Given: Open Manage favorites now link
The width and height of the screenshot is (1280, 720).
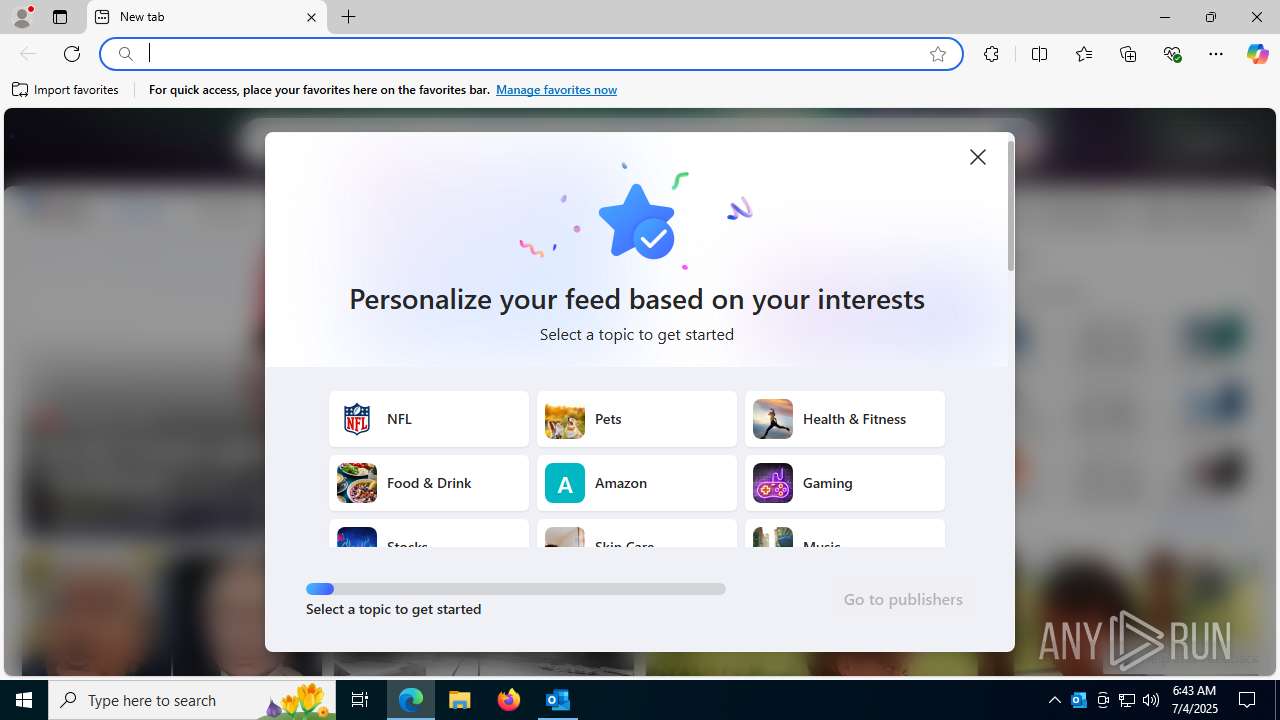Looking at the screenshot, I should click(x=556, y=90).
